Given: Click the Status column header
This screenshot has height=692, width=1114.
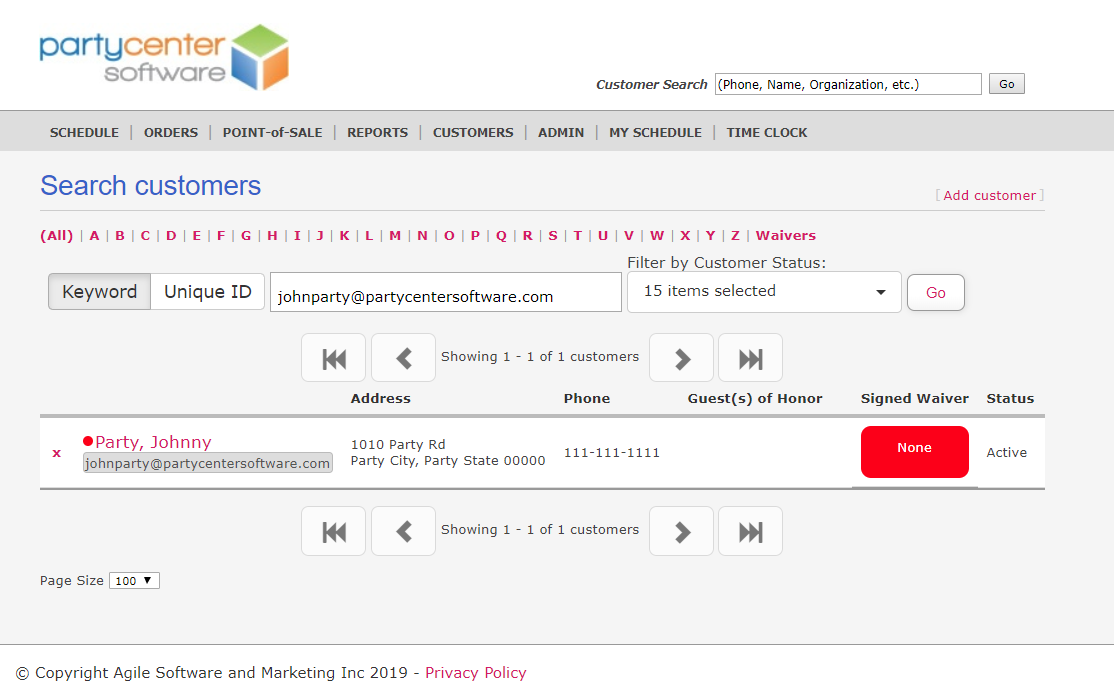Looking at the screenshot, I should click(x=1010, y=399).
